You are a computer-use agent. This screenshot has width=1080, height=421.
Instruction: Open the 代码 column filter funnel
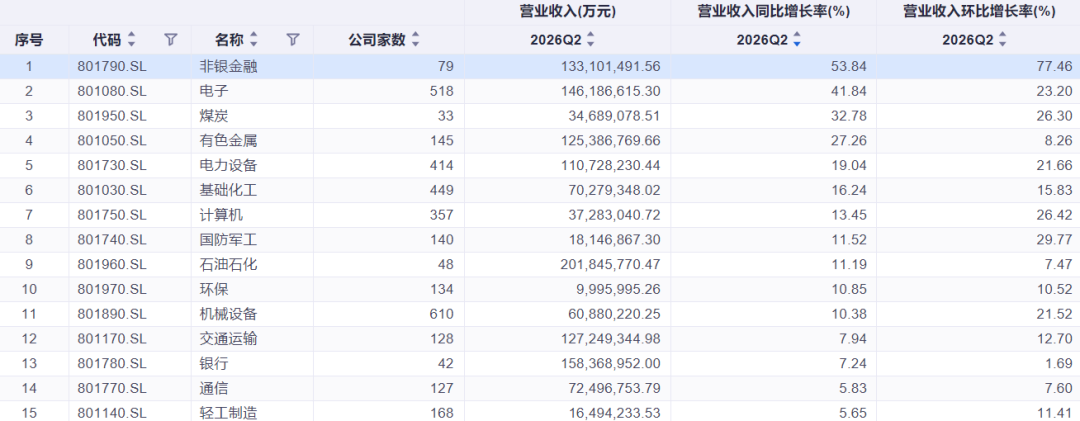(171, 40)
